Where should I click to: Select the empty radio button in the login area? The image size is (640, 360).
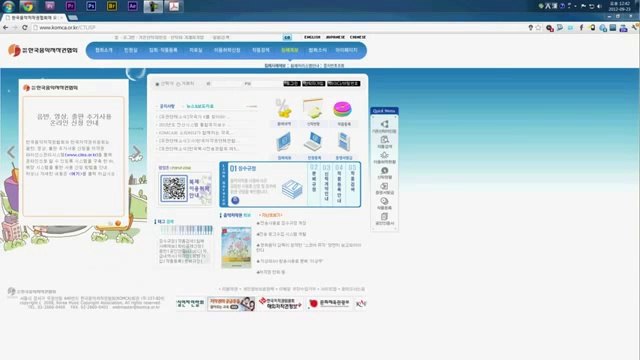coord(178,84)
